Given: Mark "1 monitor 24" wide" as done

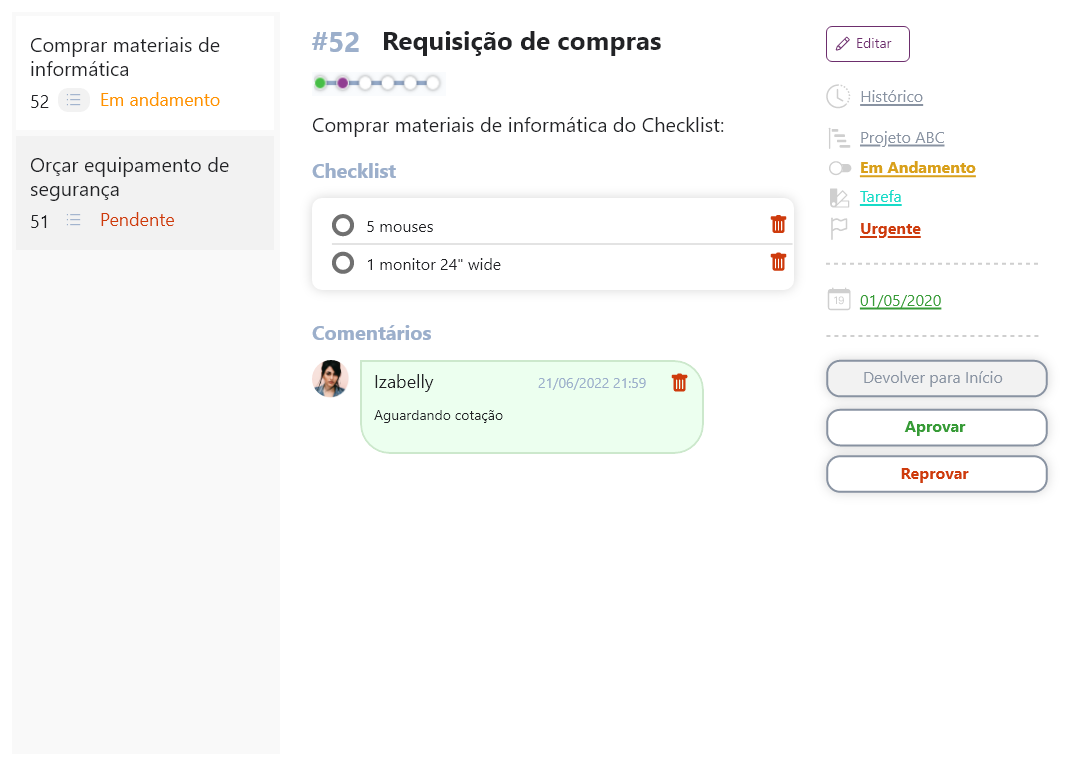Looking at the screenshot, I should (343, 263).
